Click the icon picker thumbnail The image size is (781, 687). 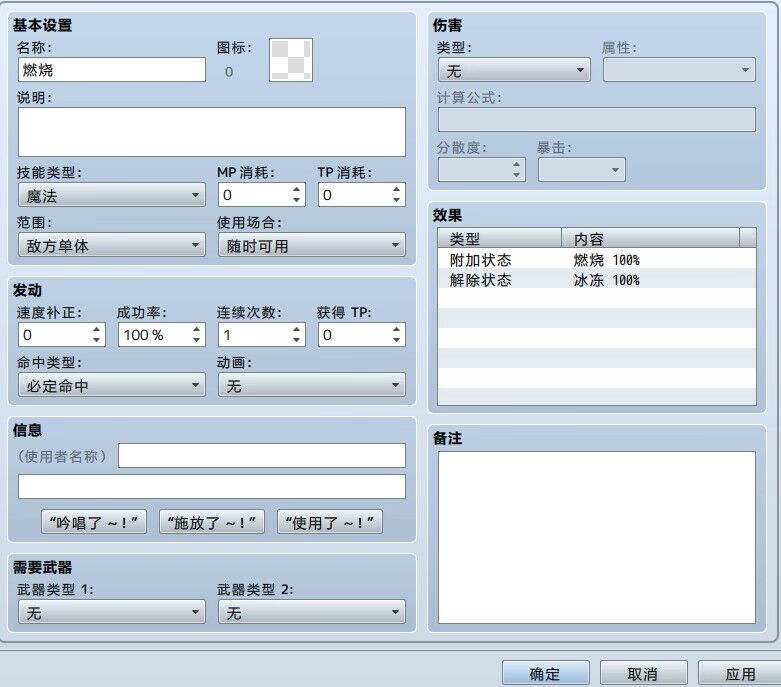point(291,60)
